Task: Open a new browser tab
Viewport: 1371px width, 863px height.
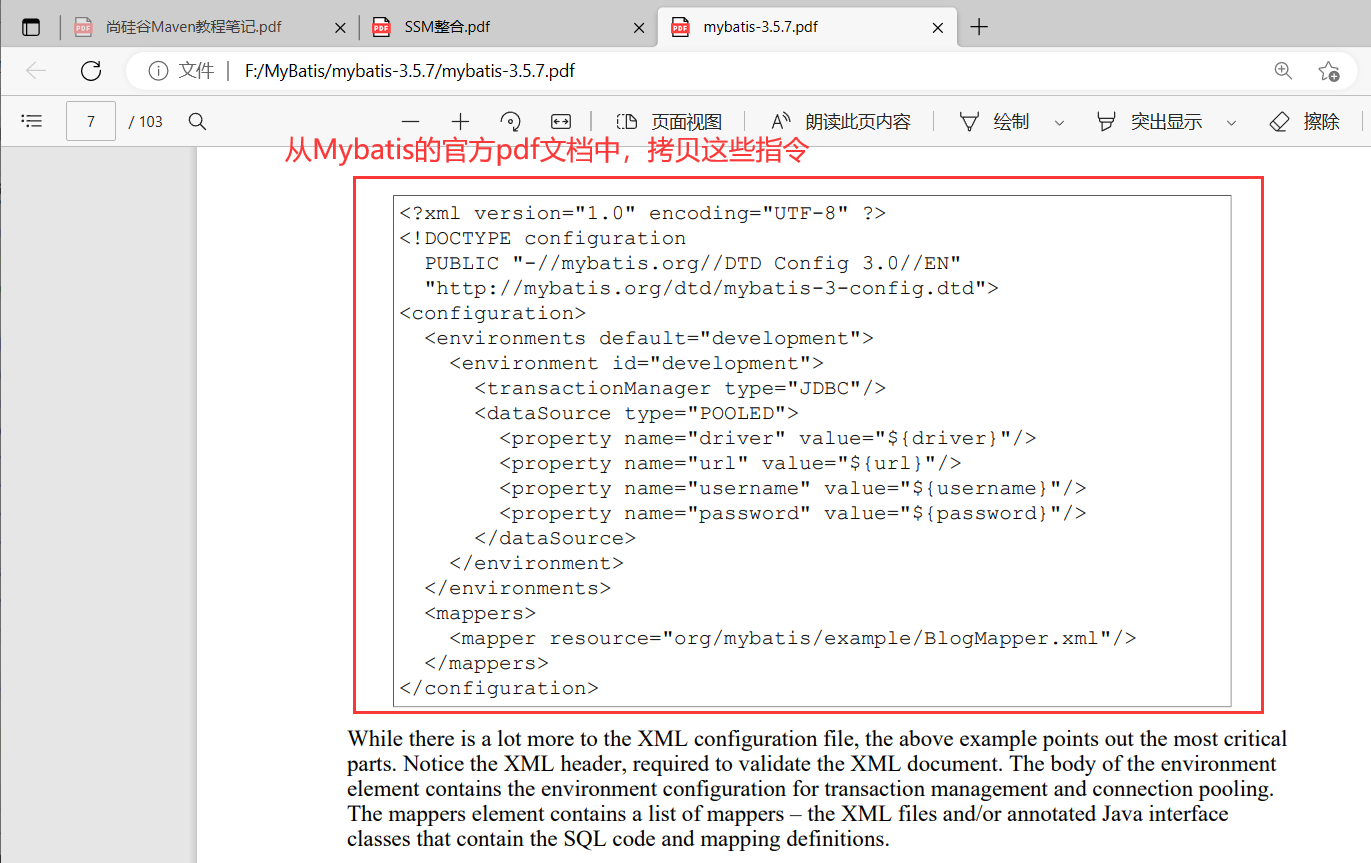Action: click(979, 27)
